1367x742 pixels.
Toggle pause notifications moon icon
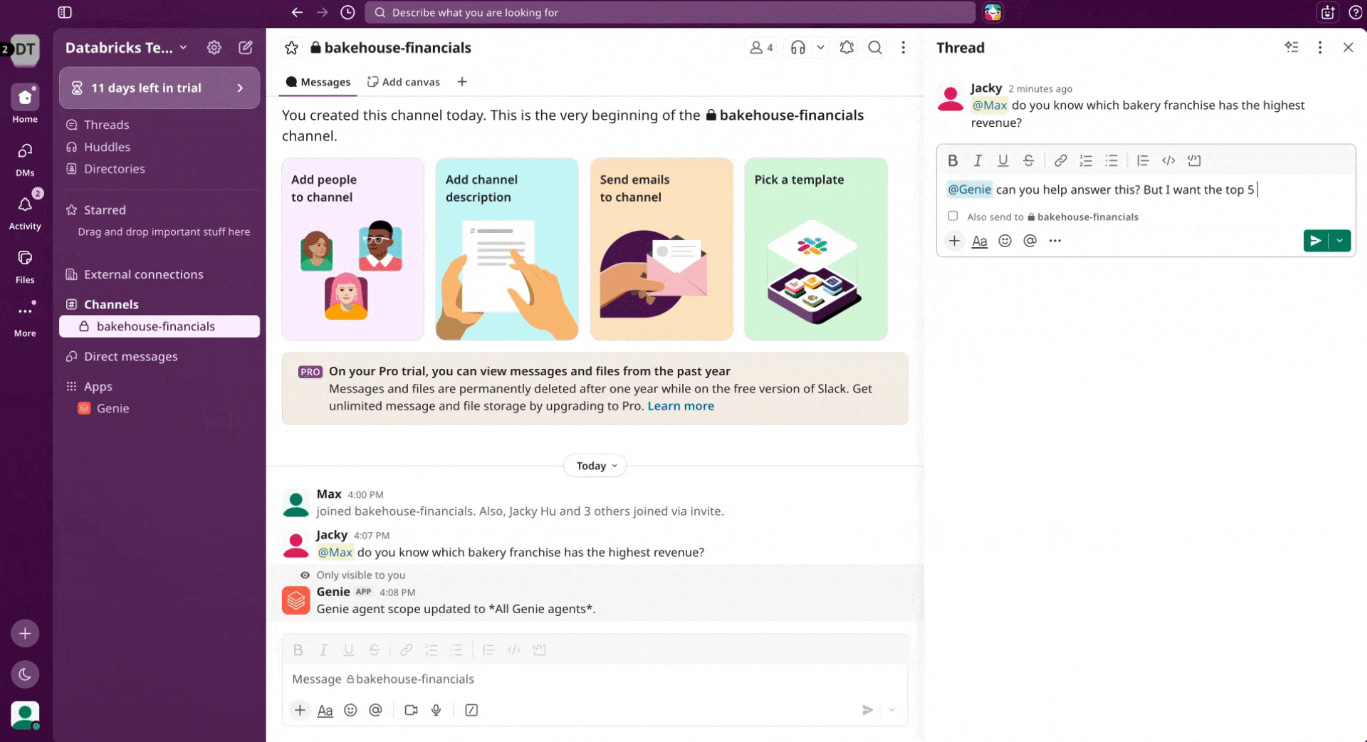(25, 674)
